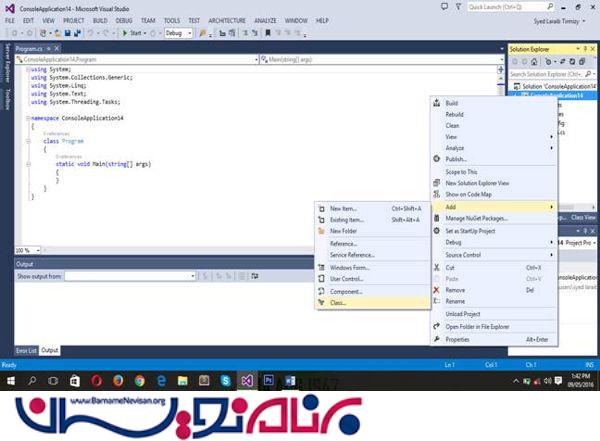Select Open Folder in File Explorer

click(494, 327)
